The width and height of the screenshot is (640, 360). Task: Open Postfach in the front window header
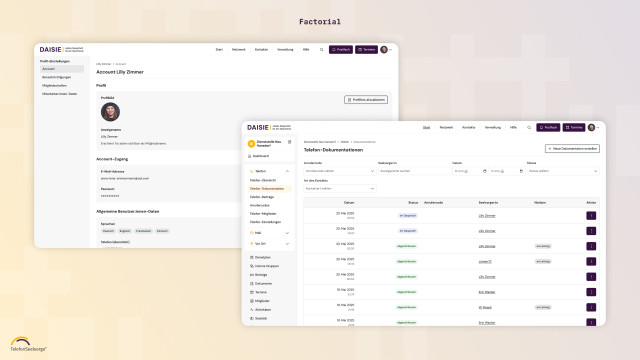coord(548,128)
